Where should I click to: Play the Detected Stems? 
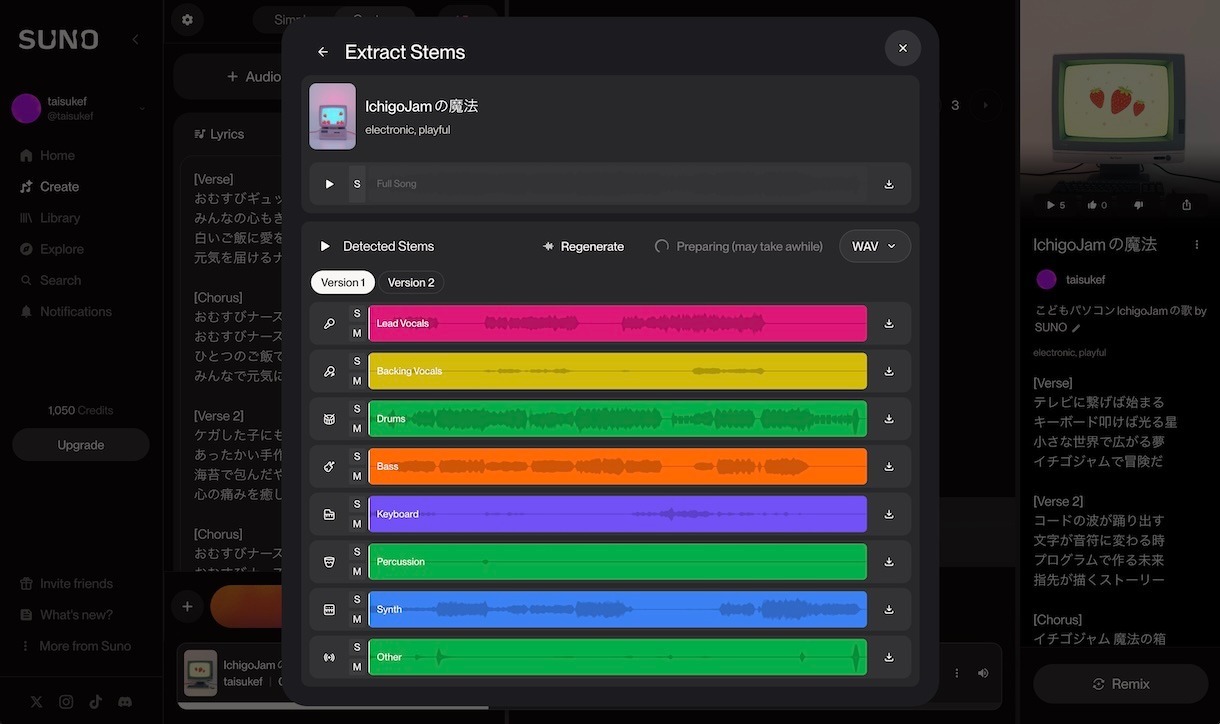[x=325, y=246]
